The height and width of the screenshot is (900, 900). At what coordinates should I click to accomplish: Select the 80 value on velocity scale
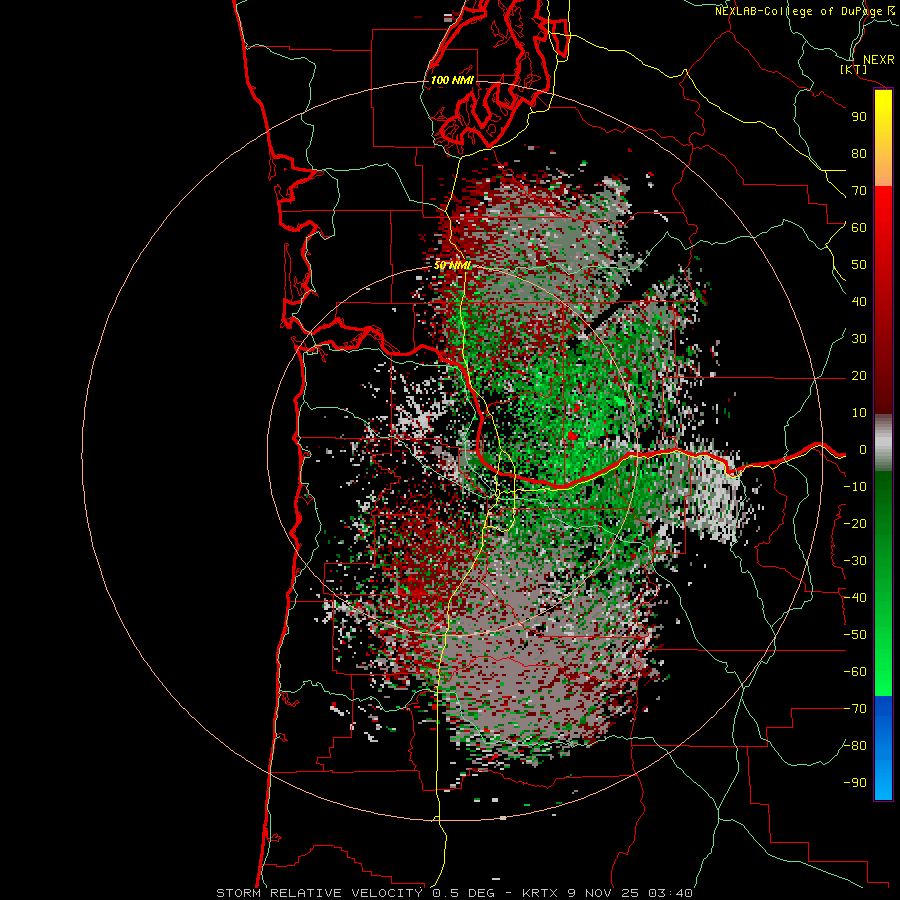[859, 154]
